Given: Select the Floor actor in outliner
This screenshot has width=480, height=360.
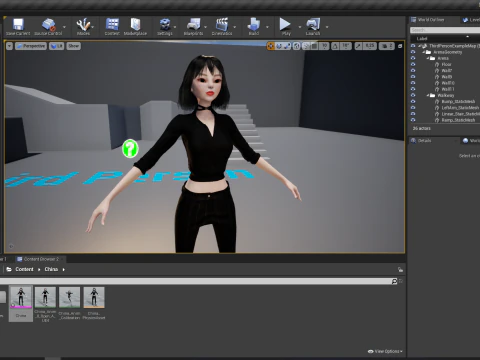Looking at the screenshot, I should pyautogui.click(x=446, y=64).
